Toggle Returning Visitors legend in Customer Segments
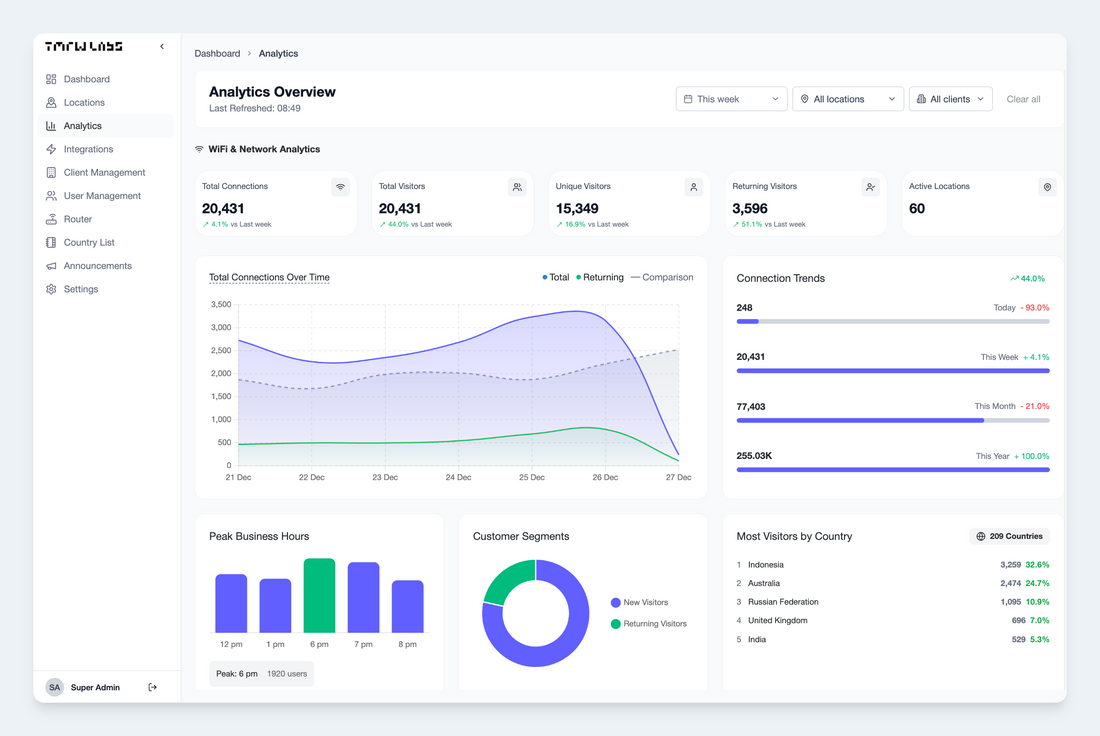 (649, 624)
